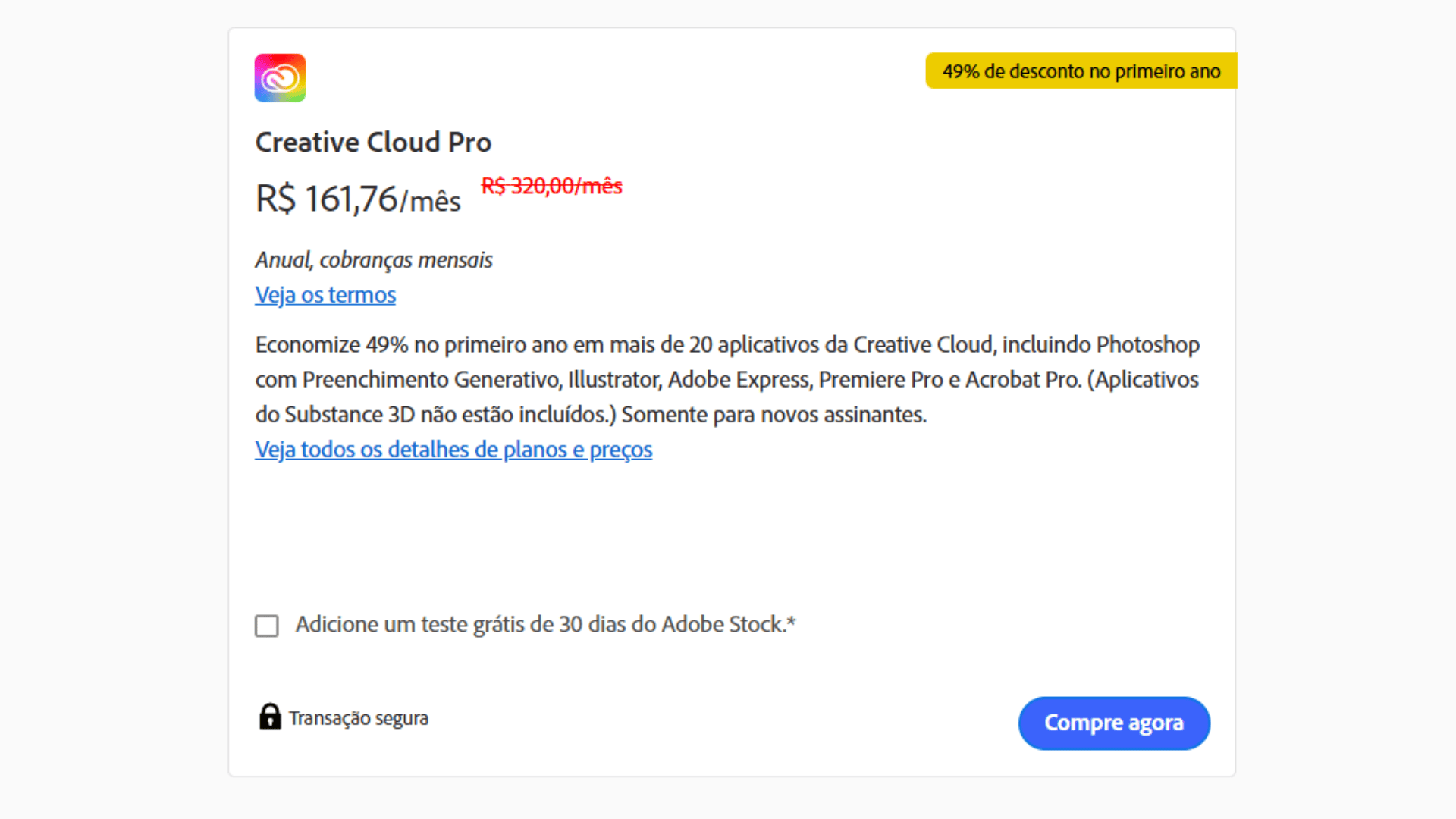Click the Anual, cobranças mensais text

373,259
